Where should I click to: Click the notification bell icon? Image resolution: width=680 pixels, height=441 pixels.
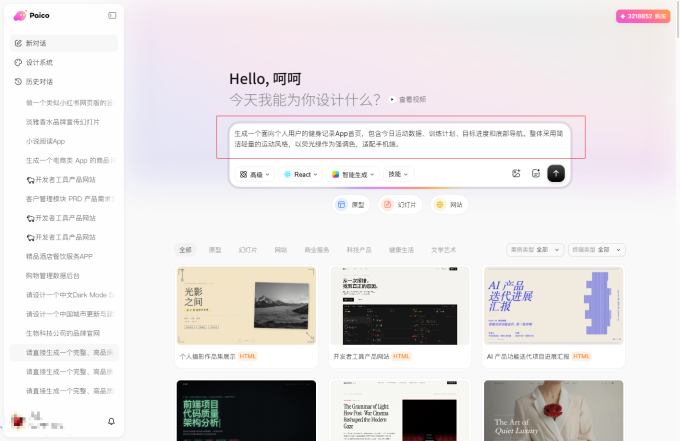(x=111, y=421)
